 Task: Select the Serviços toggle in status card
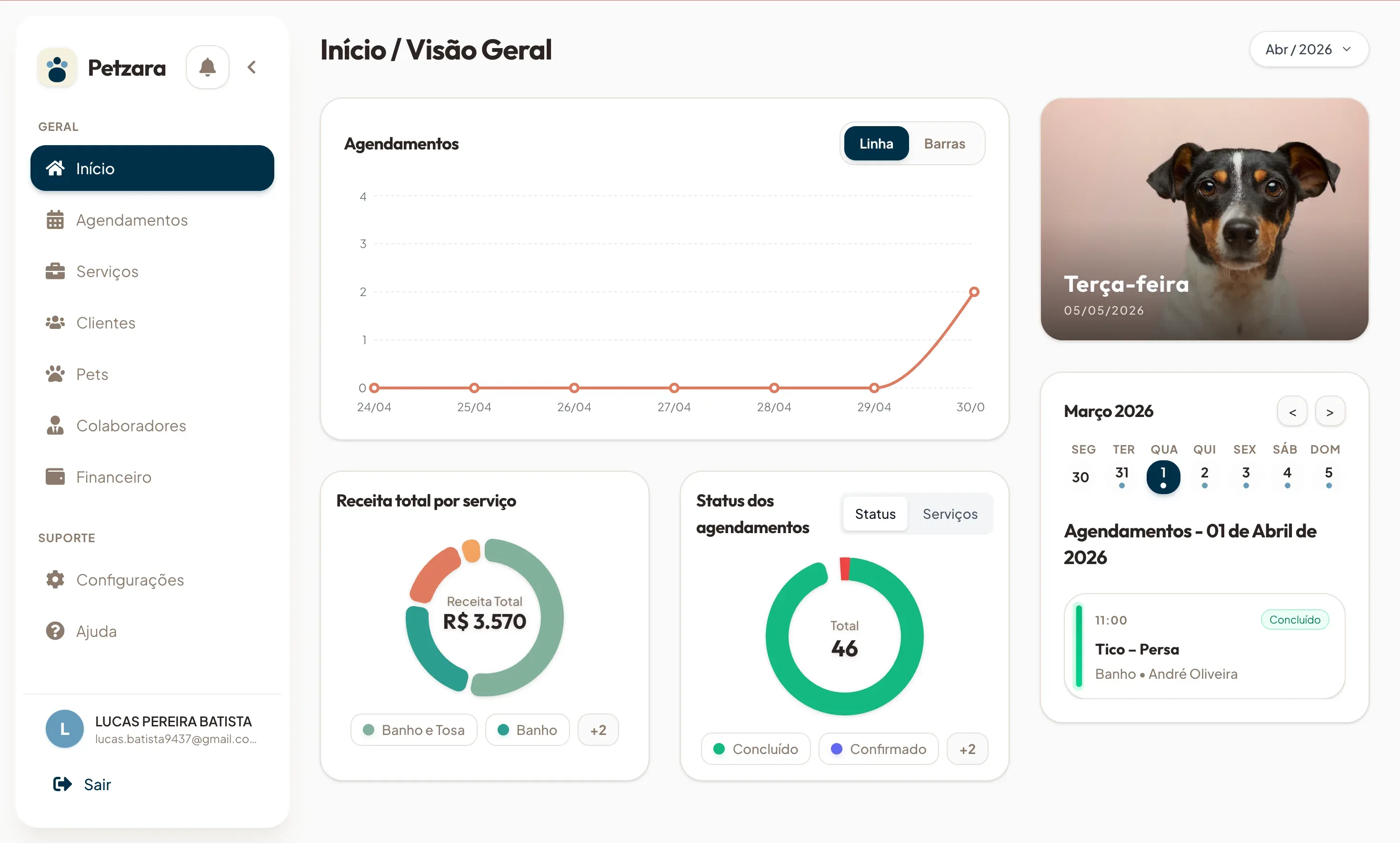(950, 514)
